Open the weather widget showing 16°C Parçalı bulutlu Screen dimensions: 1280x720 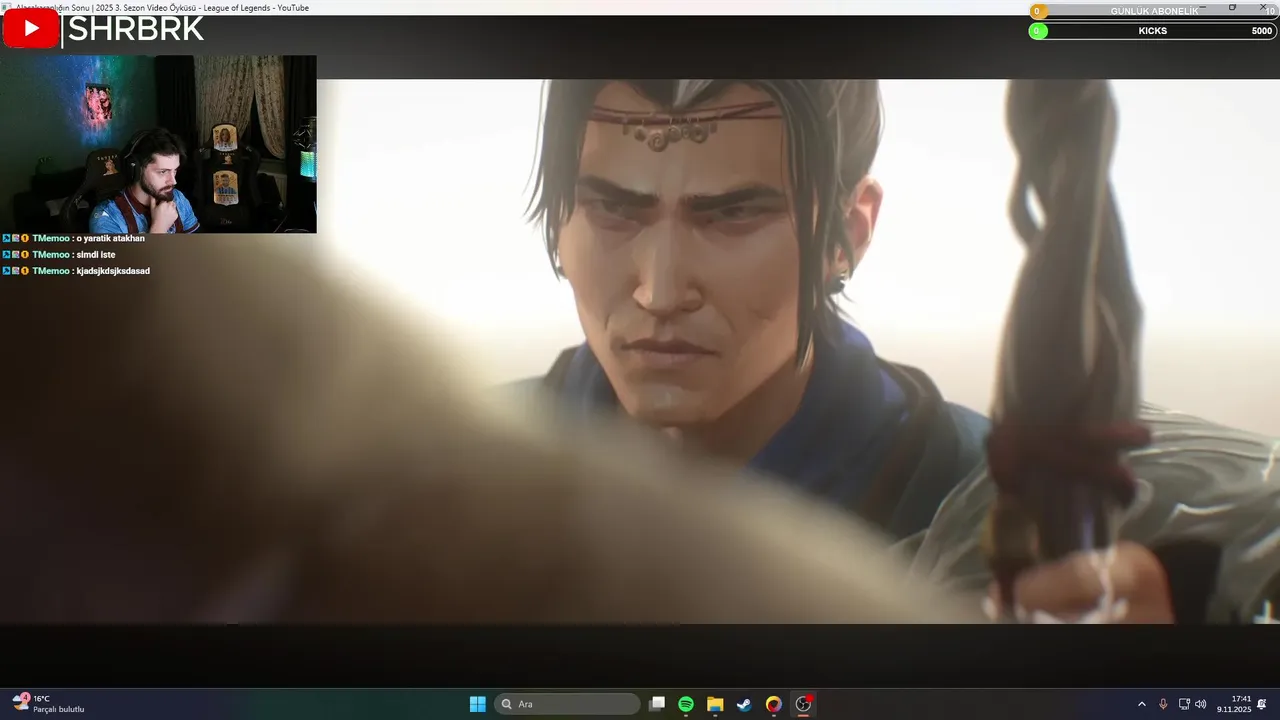click(x=48, y=704)
